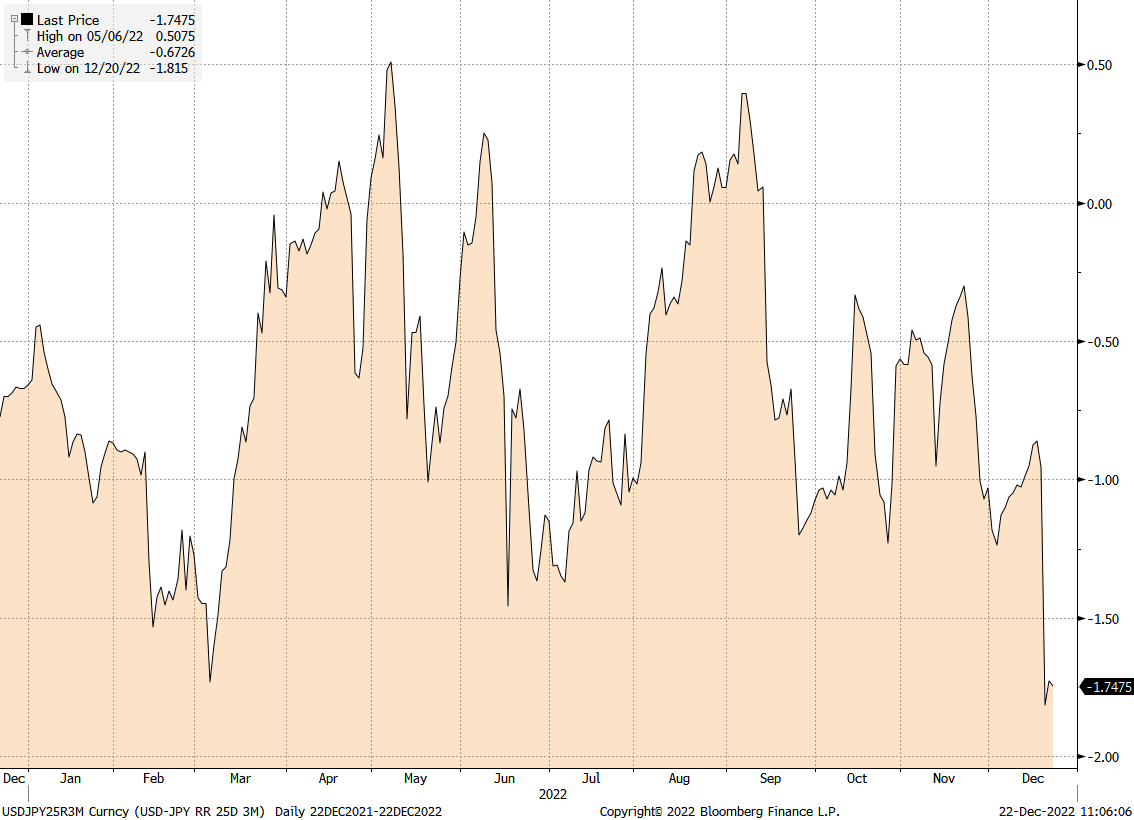Click the Jun x-axis label
The width and height of the screenshot is (1134, 820).
(504, 779)
